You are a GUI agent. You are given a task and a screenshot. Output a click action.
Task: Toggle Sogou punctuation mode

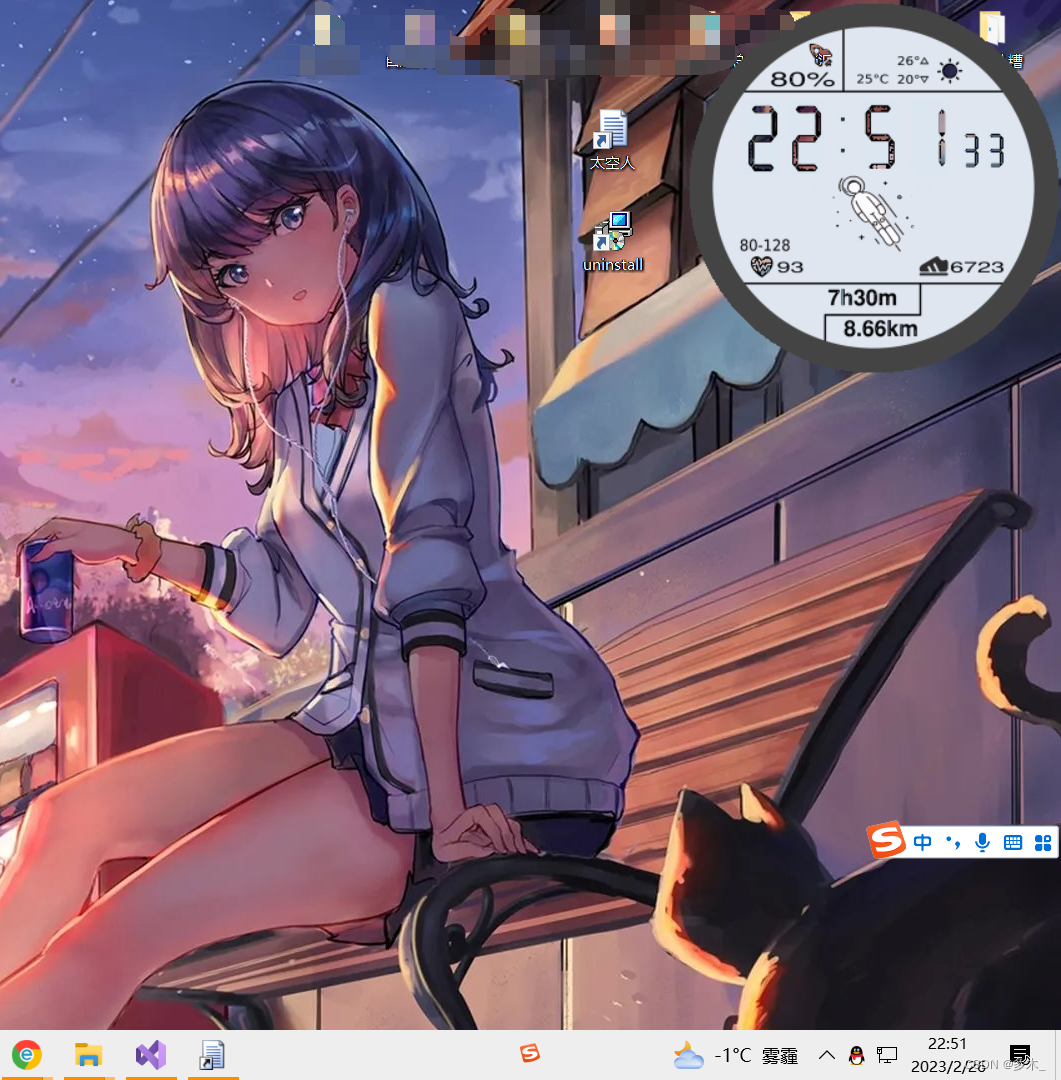point(953,842)
